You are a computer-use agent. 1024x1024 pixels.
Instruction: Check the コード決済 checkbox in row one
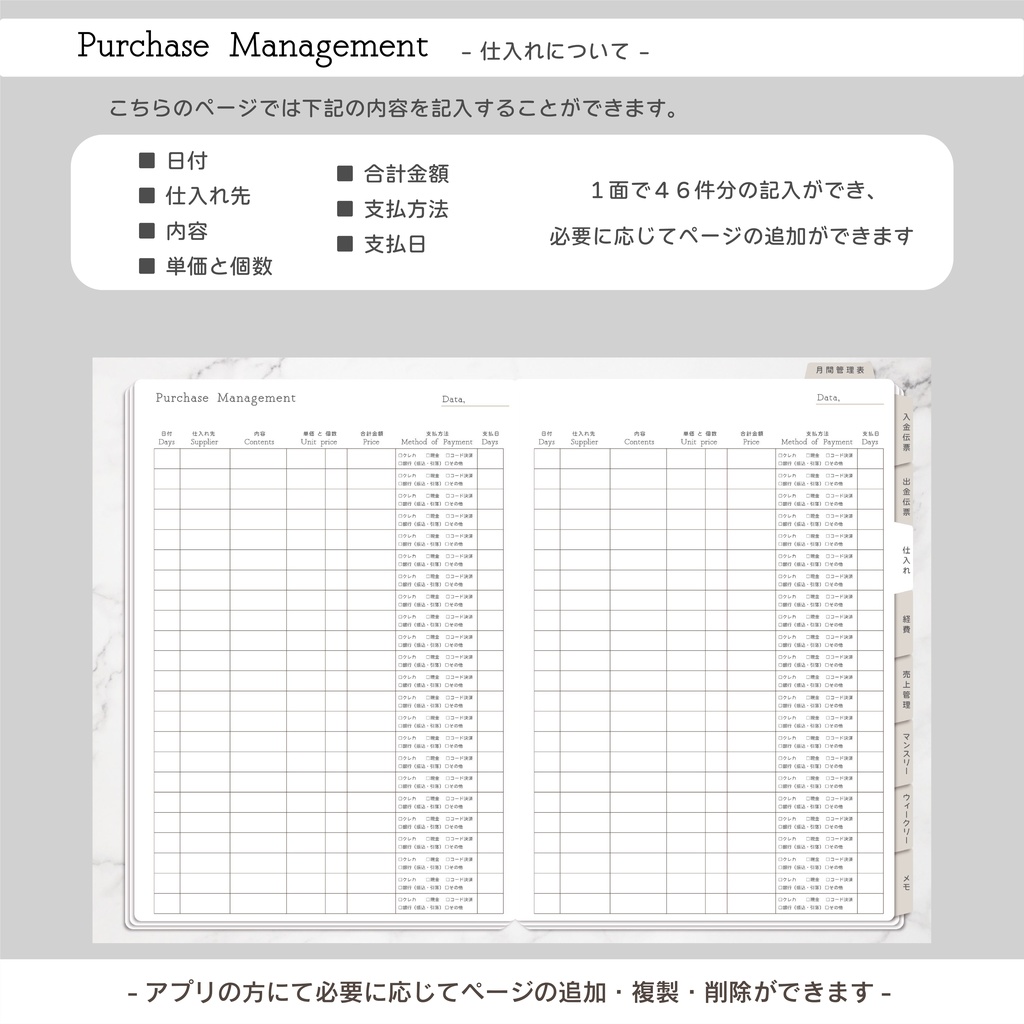coord(448,455)
